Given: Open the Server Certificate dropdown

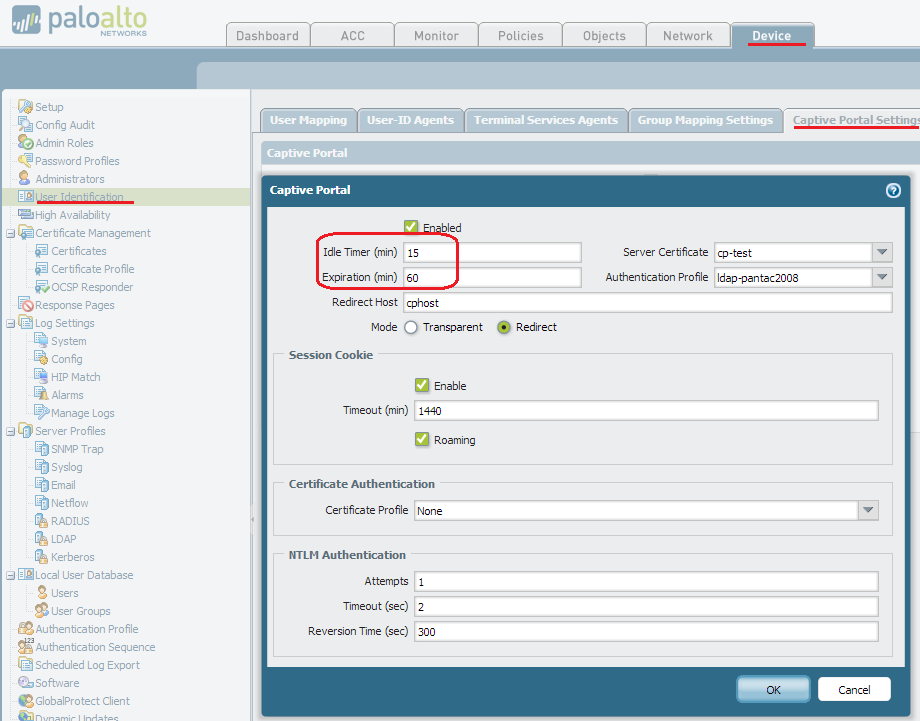Looking at the screenshot, I should [x=882, y=252].
